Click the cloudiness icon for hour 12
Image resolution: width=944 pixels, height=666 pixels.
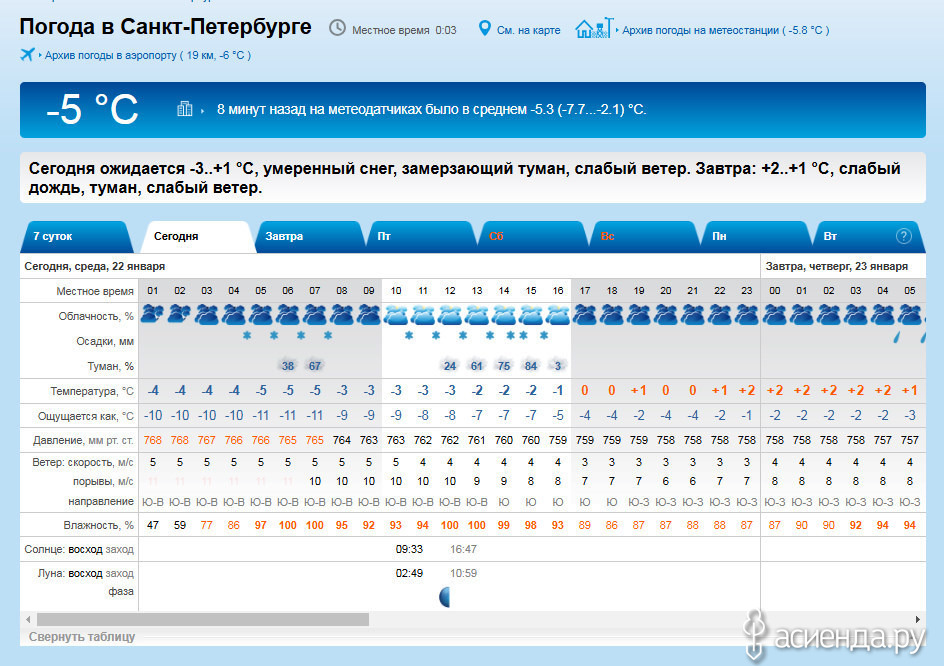(450, 314)
